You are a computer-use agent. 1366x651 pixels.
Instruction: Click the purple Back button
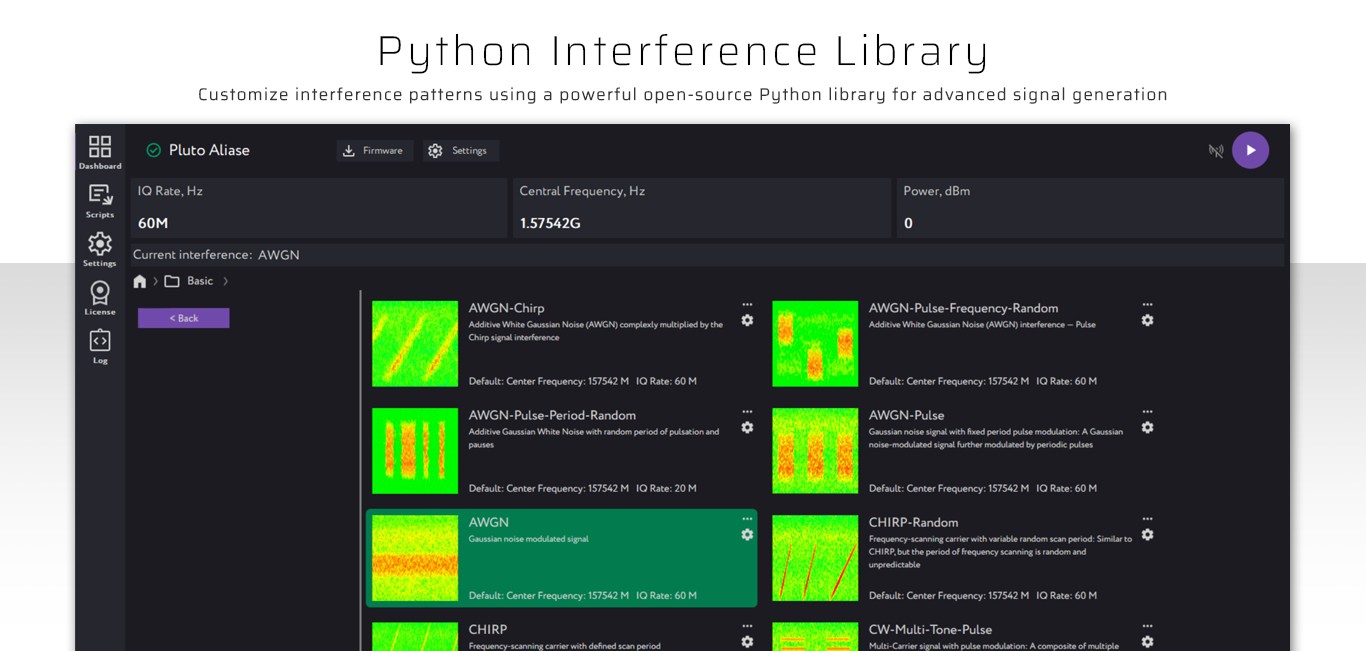coord(184,318)
